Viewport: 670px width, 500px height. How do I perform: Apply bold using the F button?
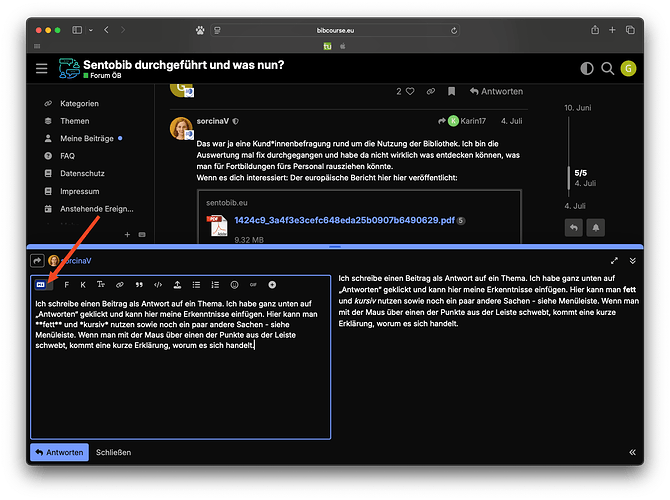(x=67, y=285)
